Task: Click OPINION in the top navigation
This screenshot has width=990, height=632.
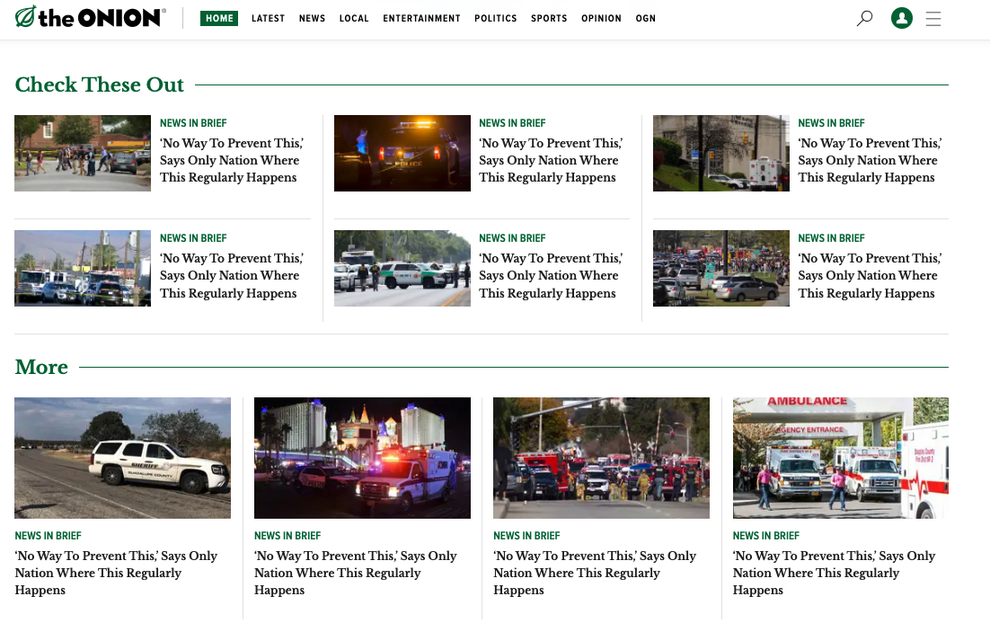Action: coord(600,17)
